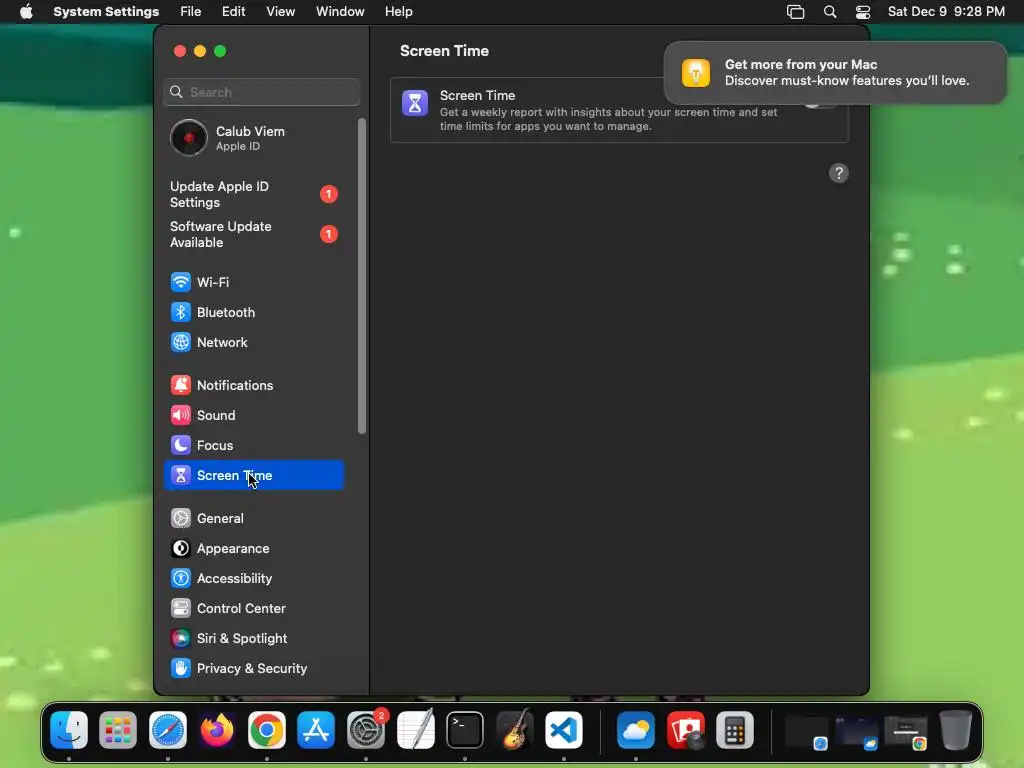Restore minimized Chrome window in Dock
The height and width of the screenshot is (768, 1024).
click(x=906, y=731)
